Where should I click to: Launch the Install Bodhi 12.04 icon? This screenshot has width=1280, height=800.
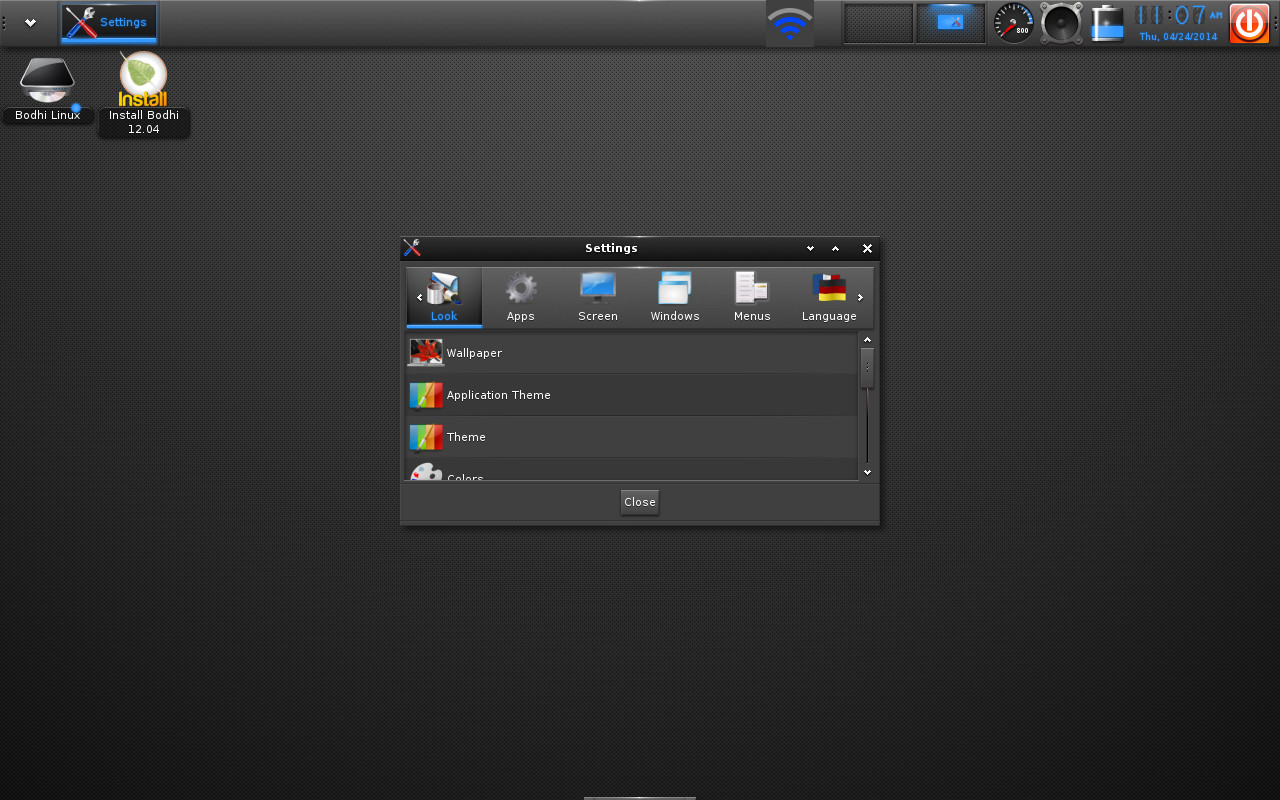click(143, 93)
